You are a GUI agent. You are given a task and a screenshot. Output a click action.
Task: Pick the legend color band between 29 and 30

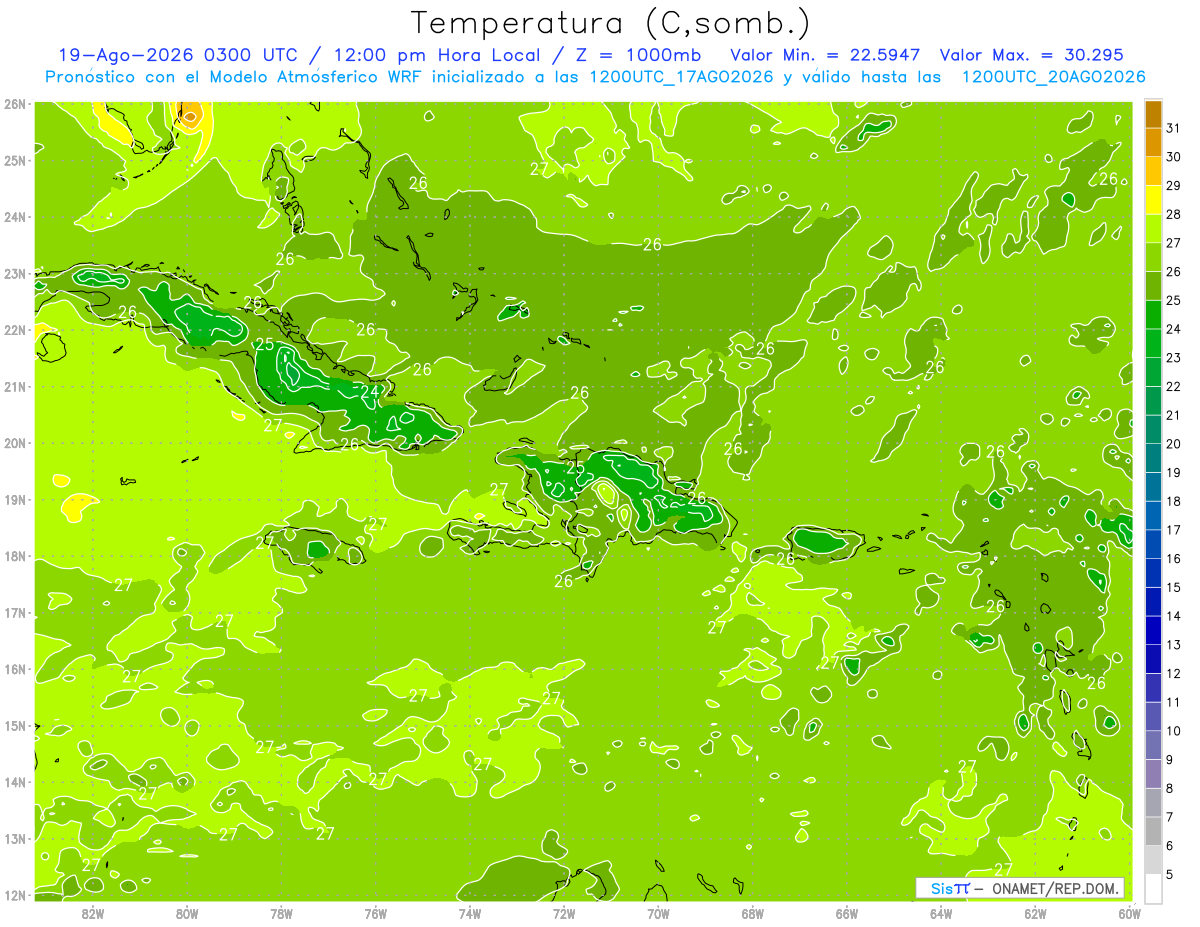point(1154,171)
